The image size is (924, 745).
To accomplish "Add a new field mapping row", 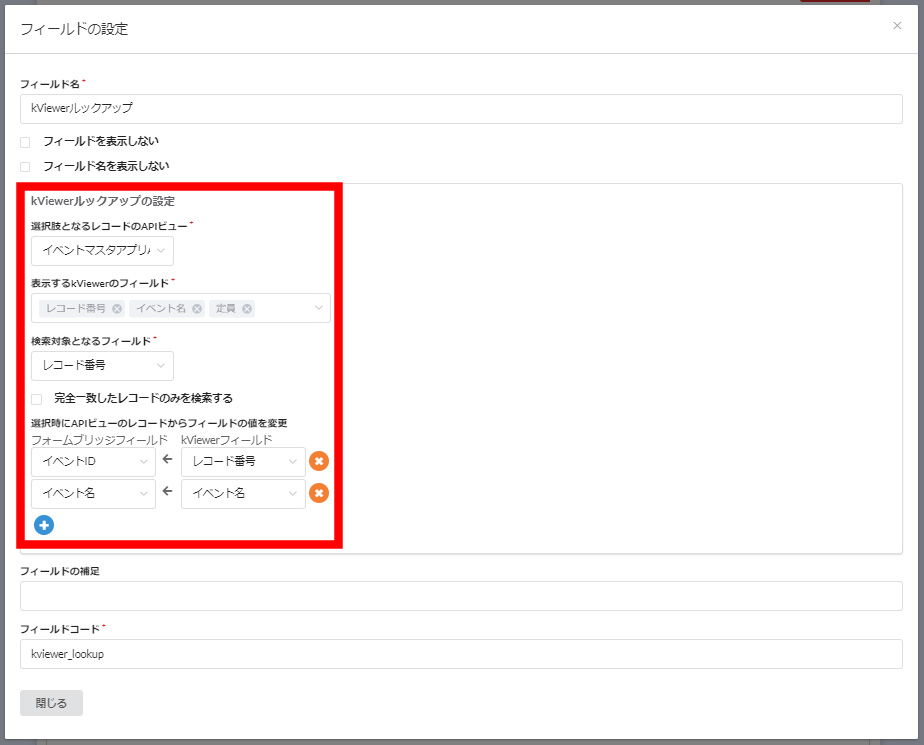I will tap(44, 525).
